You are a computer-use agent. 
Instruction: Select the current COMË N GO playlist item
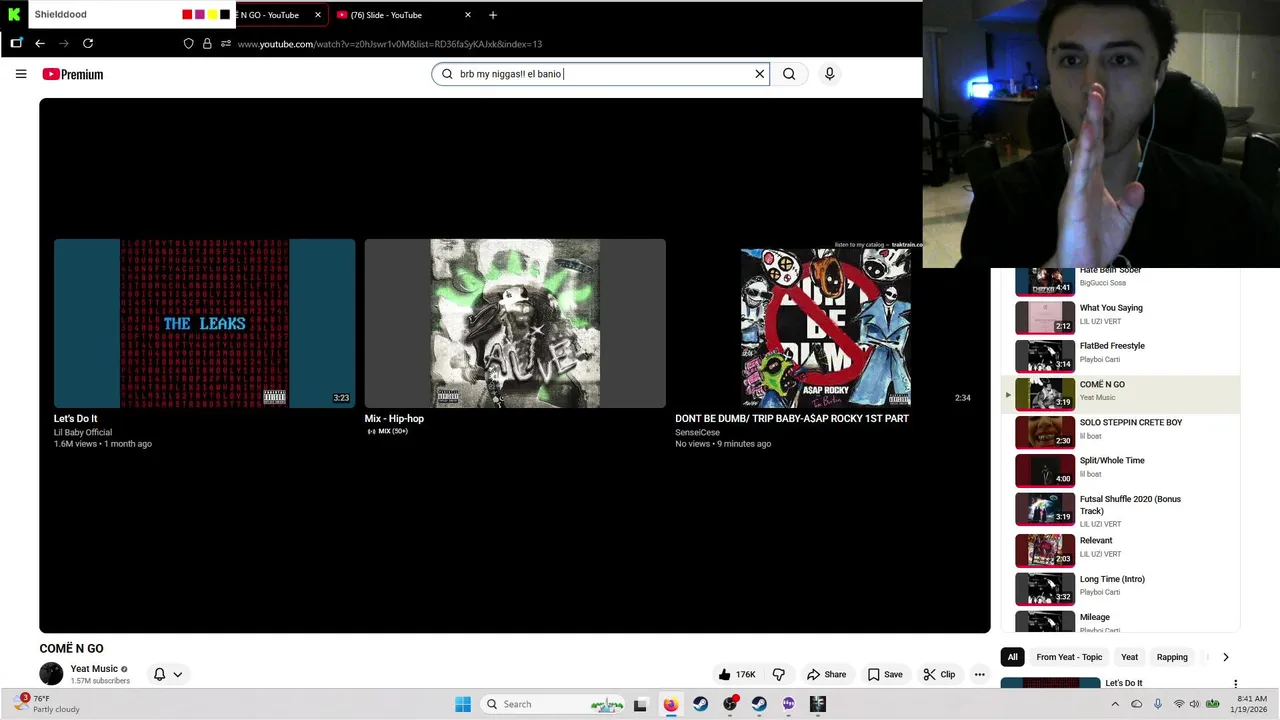pyautogui.click(x=1121, y=394)
